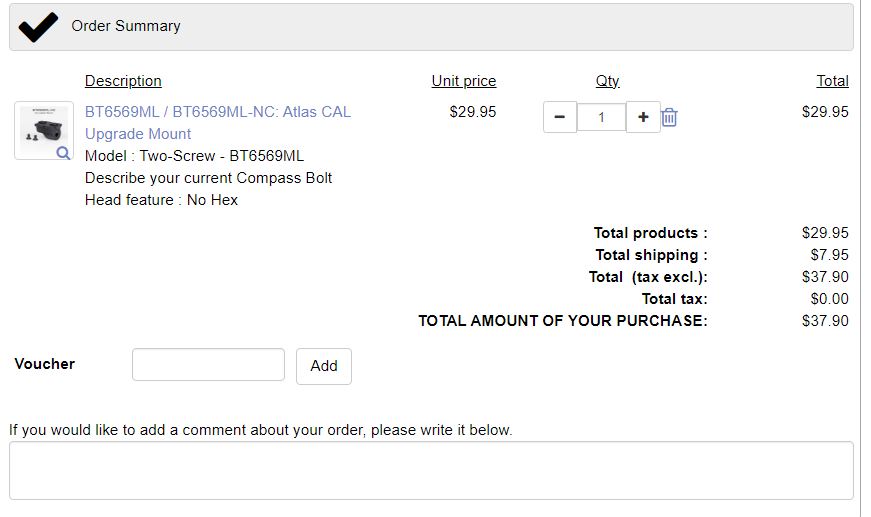Click the Total column header
871x517 pixels.
(x=832, y=81)
